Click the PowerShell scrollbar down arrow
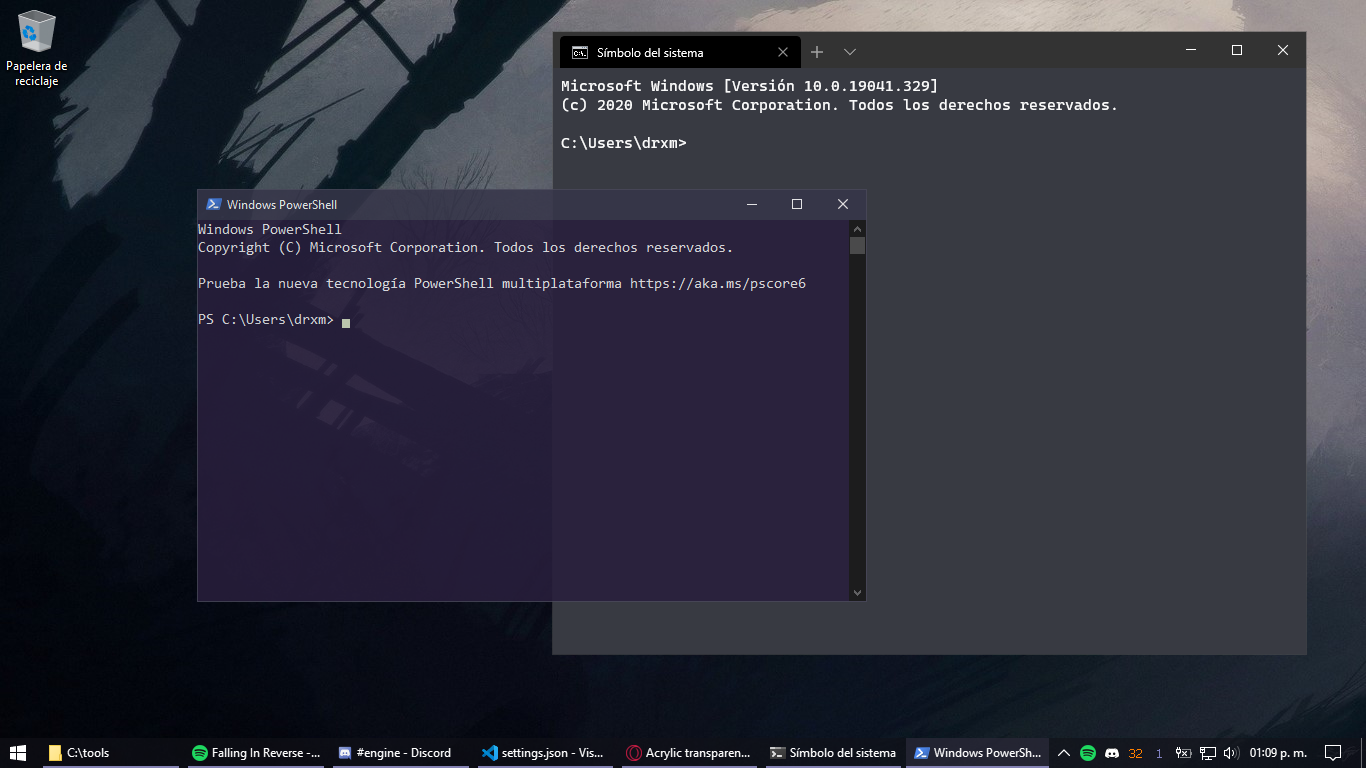 (857, 592)
